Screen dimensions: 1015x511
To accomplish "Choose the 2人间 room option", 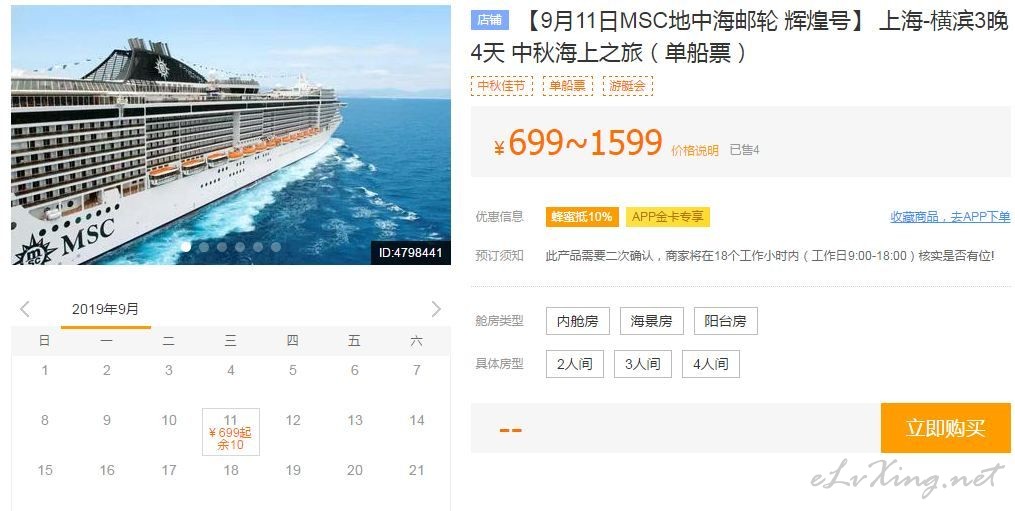I will (575, 364).
